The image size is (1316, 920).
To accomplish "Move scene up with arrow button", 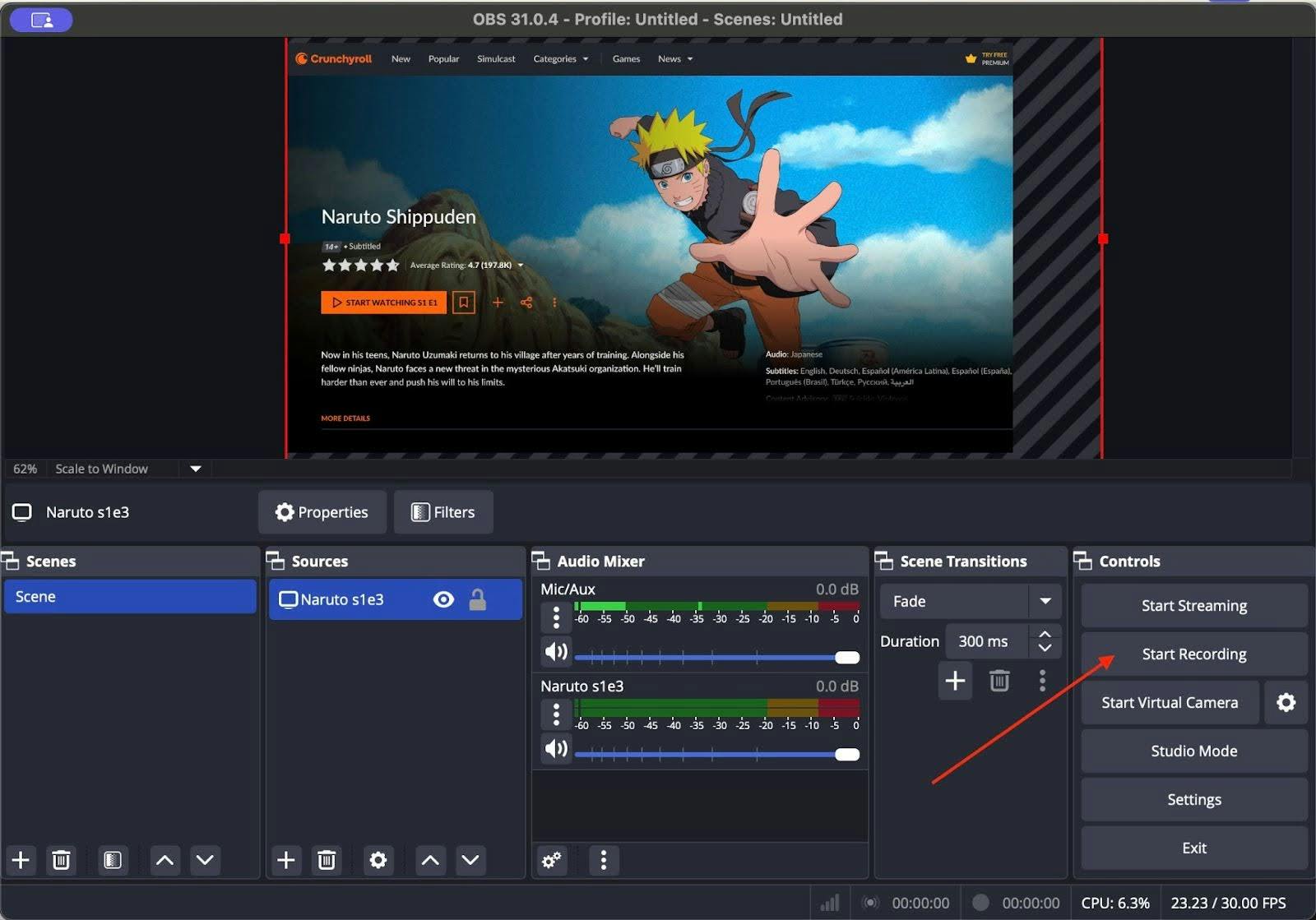I will click(x=164, y=860).
